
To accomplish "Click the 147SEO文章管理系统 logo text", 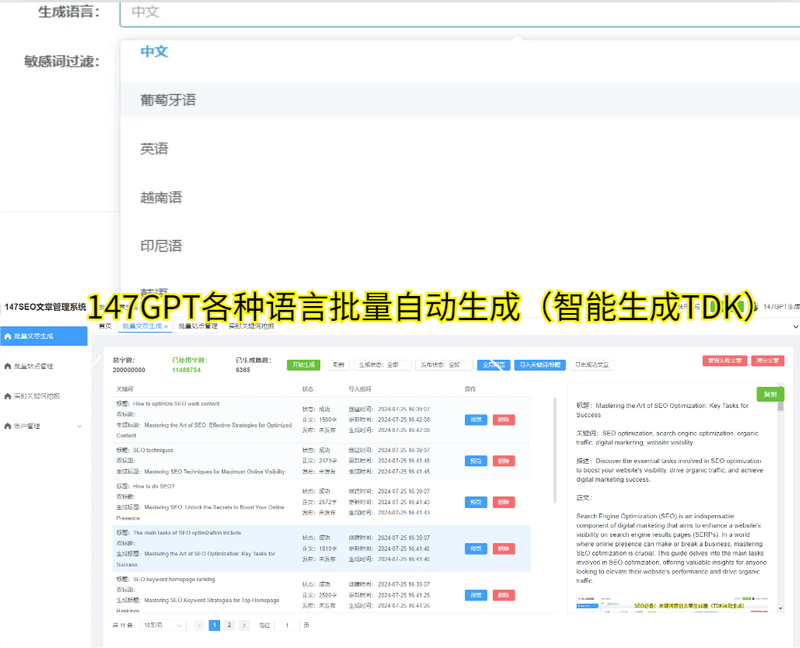I will click(45, 305).
